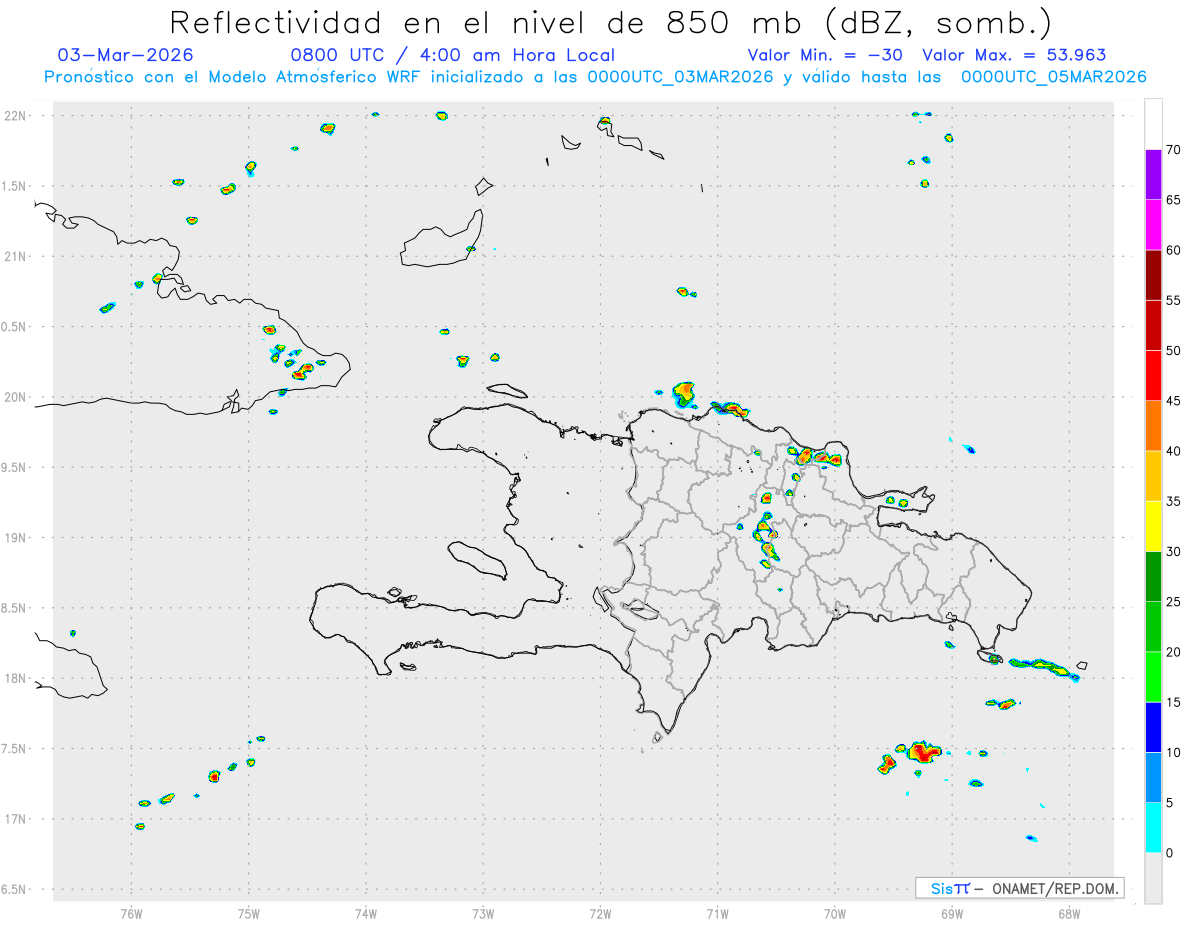Click the 'SisTT - ONAMET/REP.DOM.' credit box
This screenshot has width=1200, height=927.
(1019, 888)
